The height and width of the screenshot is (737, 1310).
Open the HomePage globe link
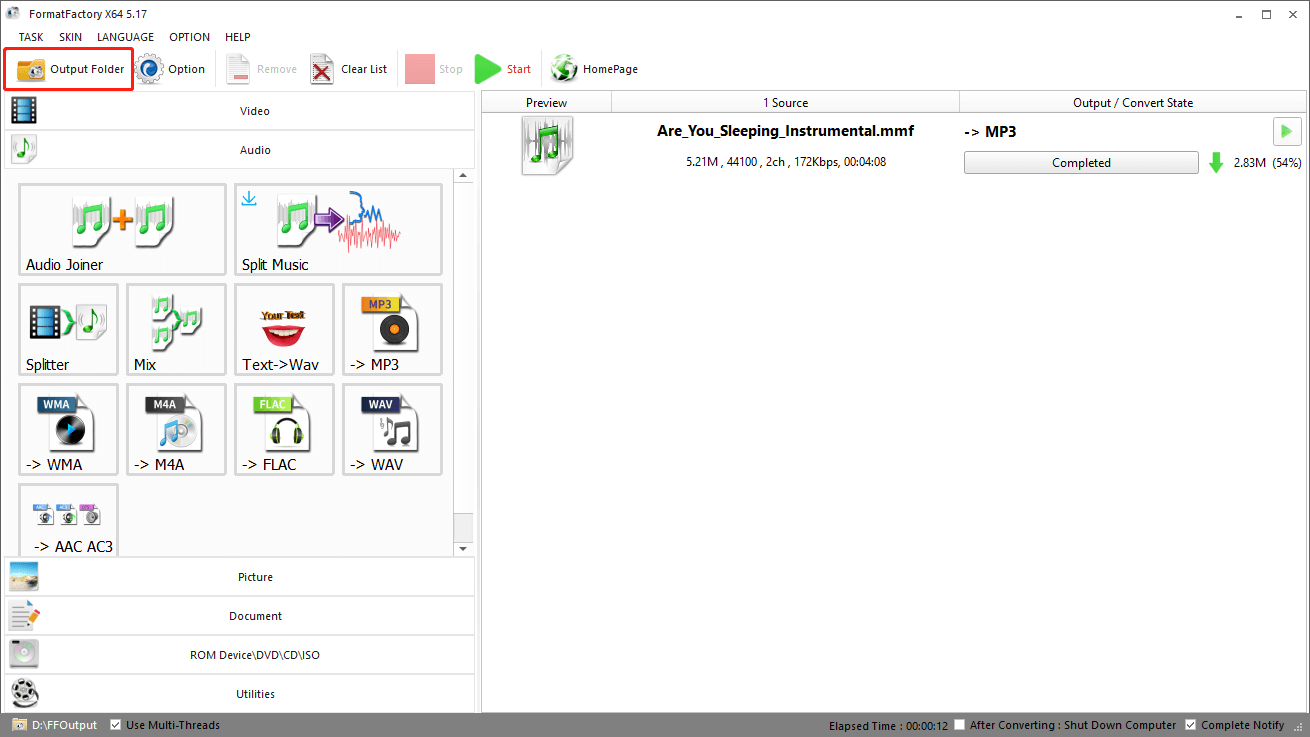tap(595, 69)
